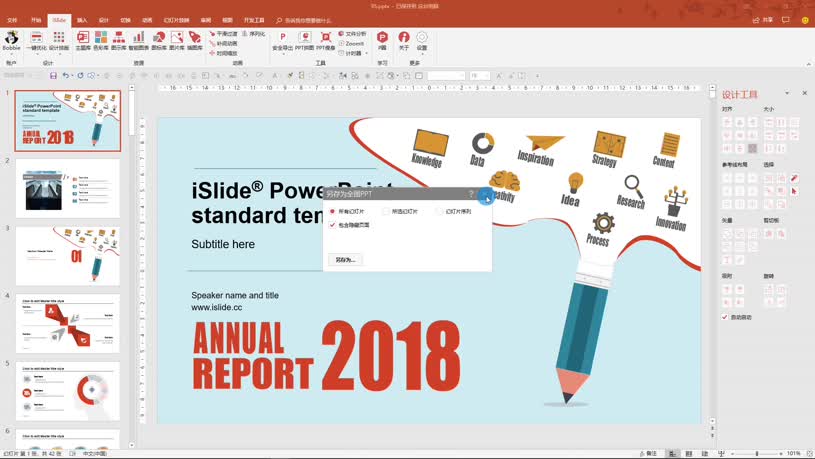815x459 pixels.
Task: Select 所有幻灯片 all slides radio button
Action: (348, 212)
